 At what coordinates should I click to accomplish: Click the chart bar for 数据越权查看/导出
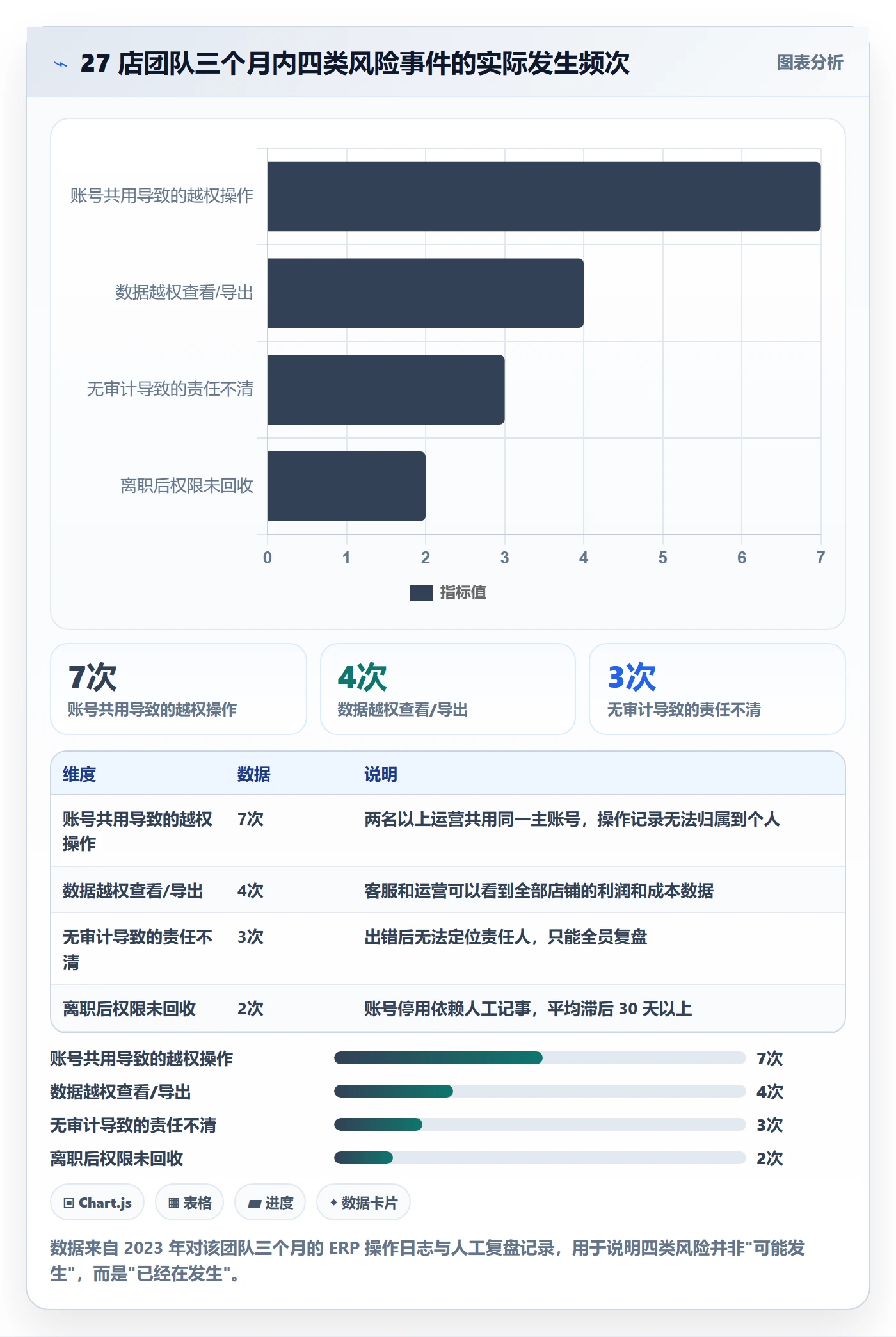(x=426, y=293)
